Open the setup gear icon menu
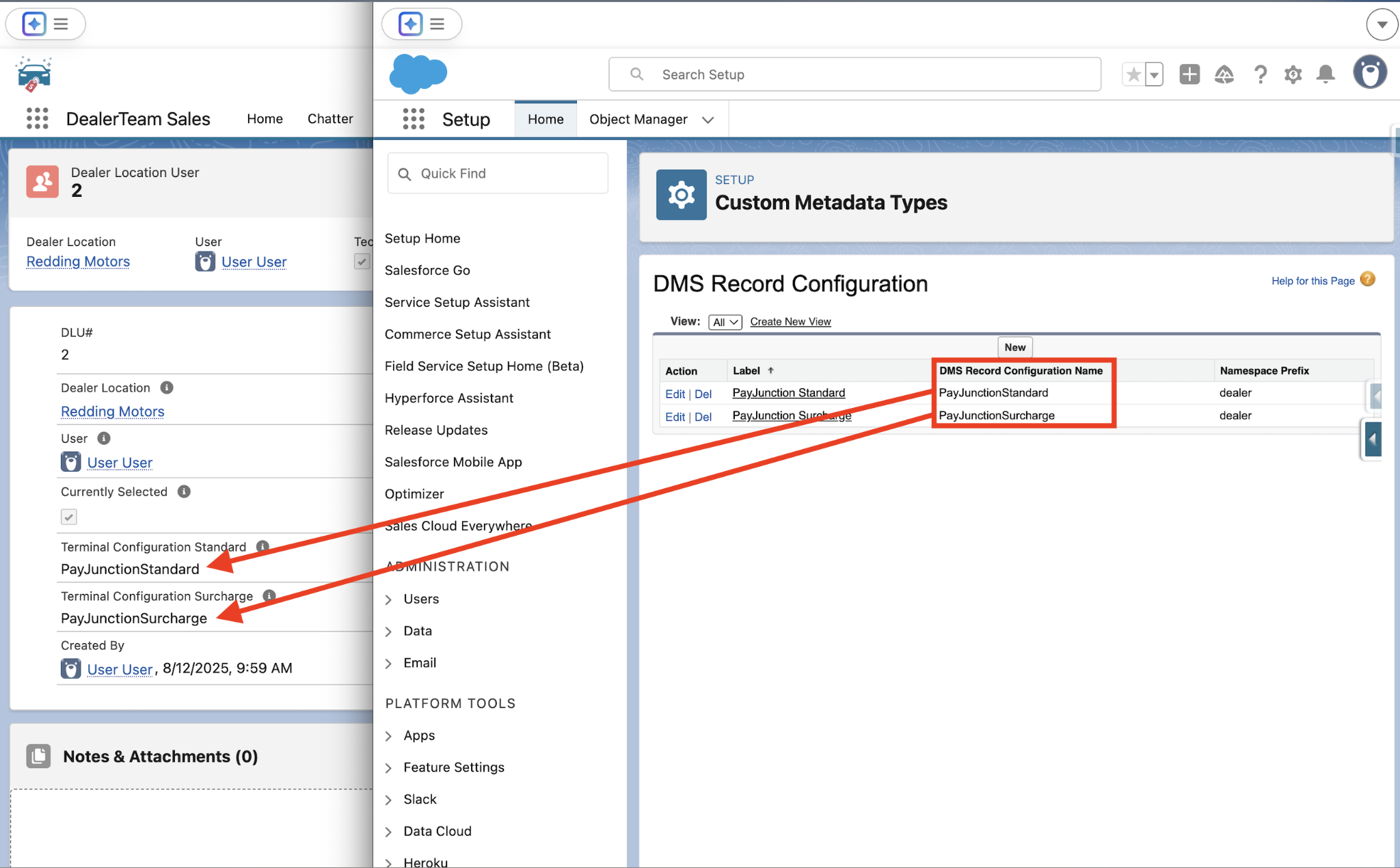1400x868 pixels. [1293, 74]
